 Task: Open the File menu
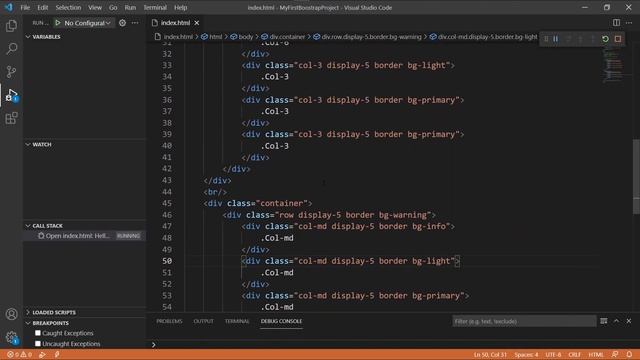click(25, 7)
